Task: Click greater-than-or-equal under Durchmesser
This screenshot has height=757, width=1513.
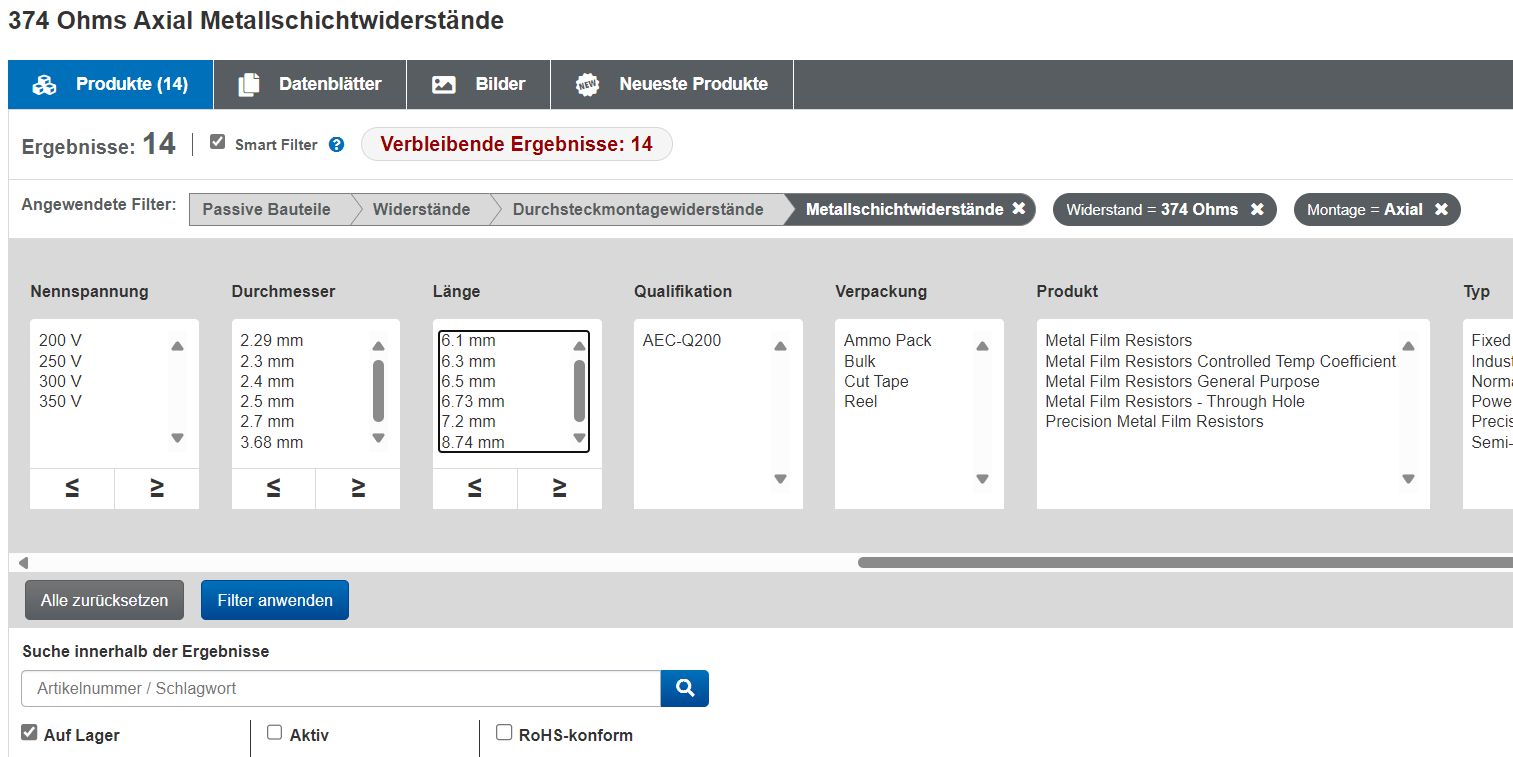Action: coord(358,488)
